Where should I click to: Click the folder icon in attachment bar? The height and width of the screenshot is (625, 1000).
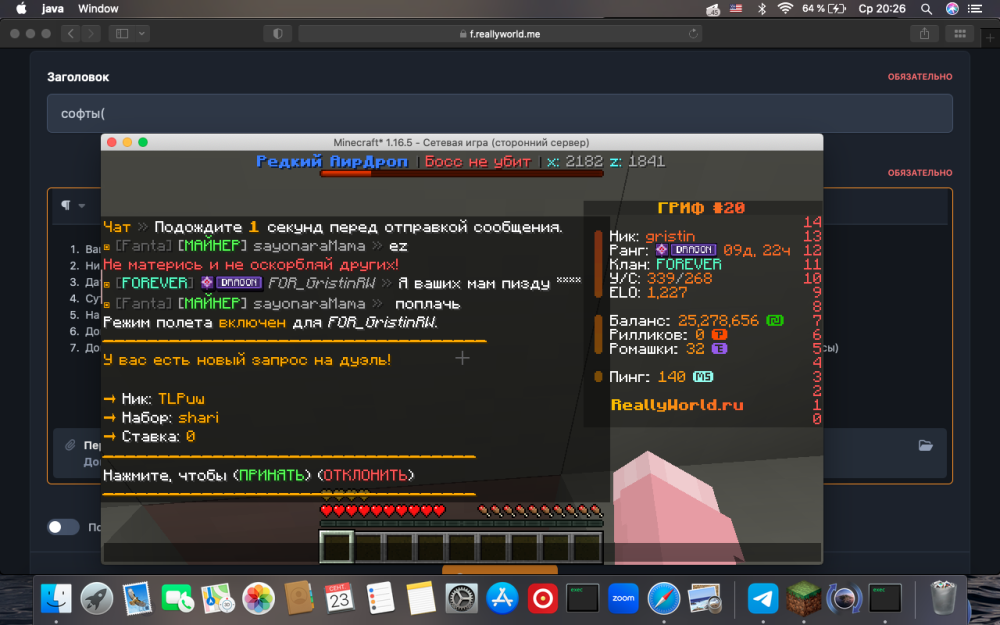coord(925,445)
